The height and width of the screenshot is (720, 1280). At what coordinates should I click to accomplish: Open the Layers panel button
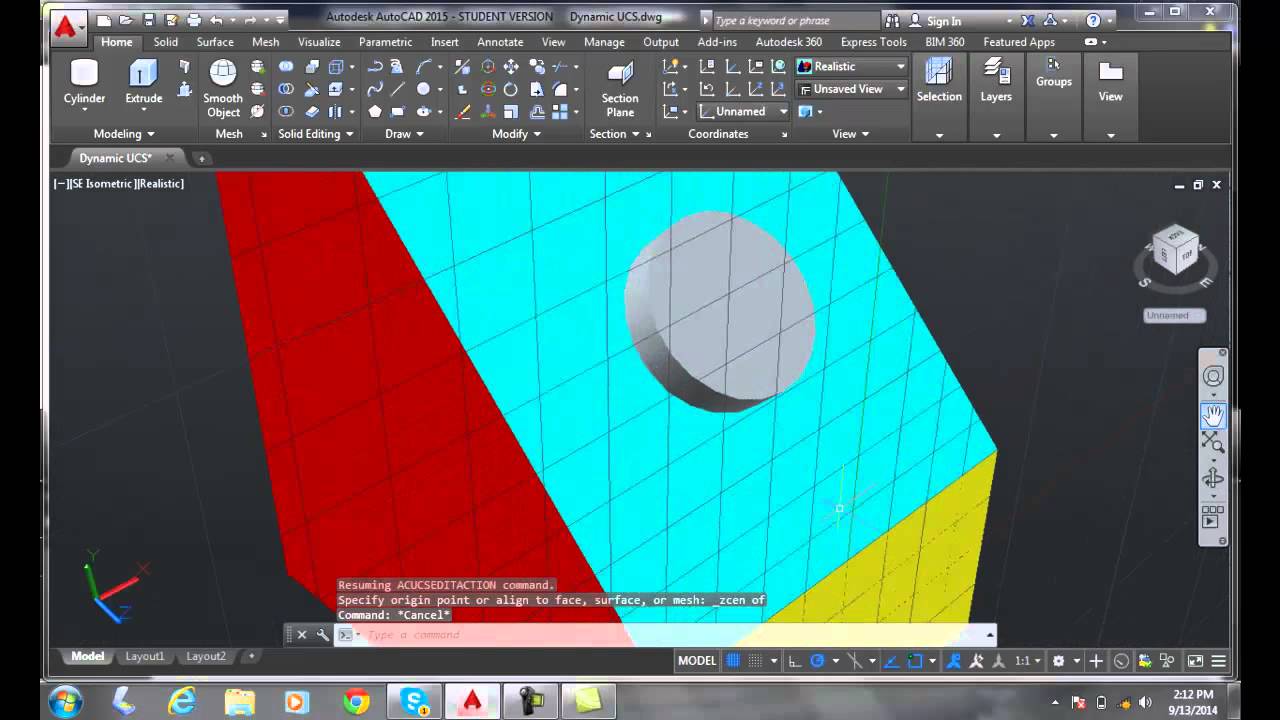996,80
